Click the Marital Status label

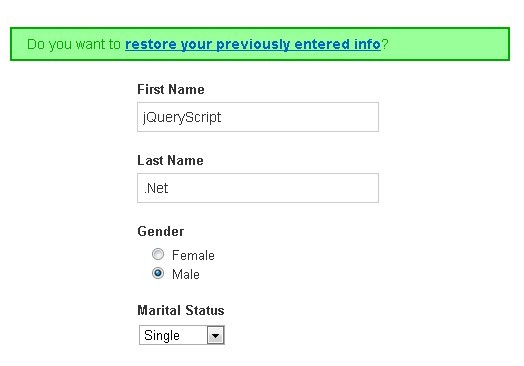coord(181,310)
